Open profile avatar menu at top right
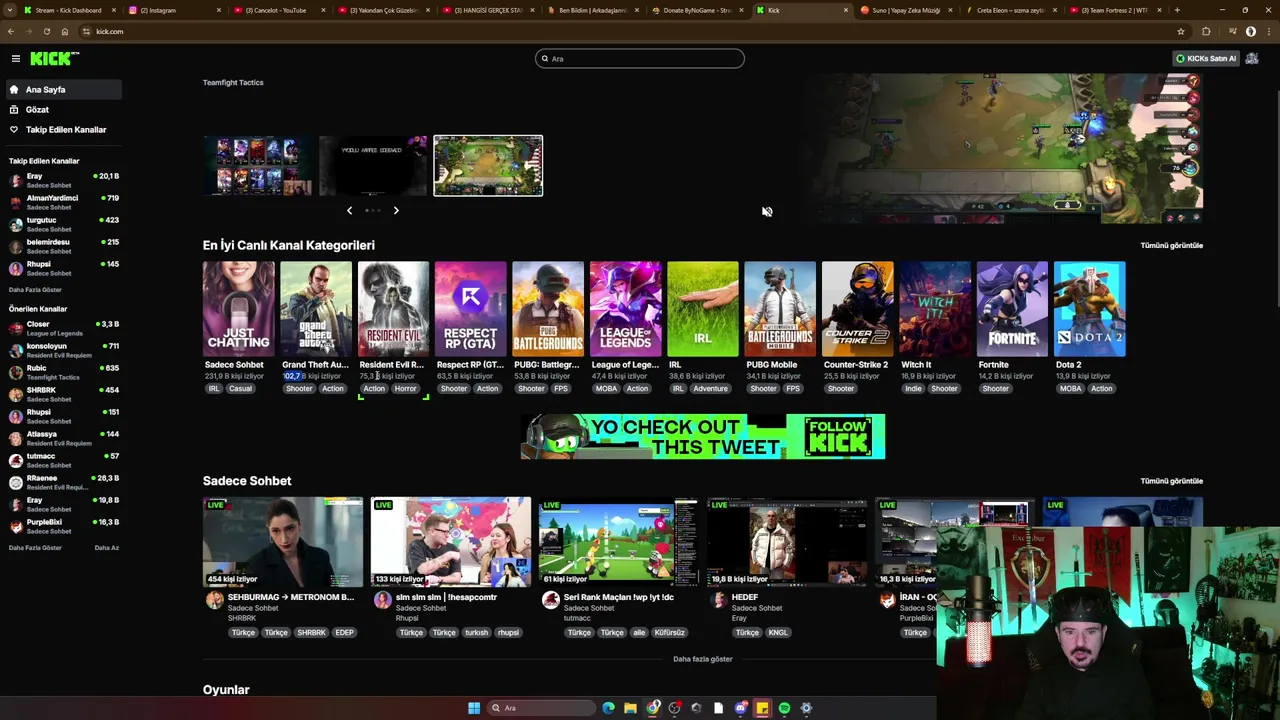The height and width of the screenshot is (720, 1280). click(1252, 59)
